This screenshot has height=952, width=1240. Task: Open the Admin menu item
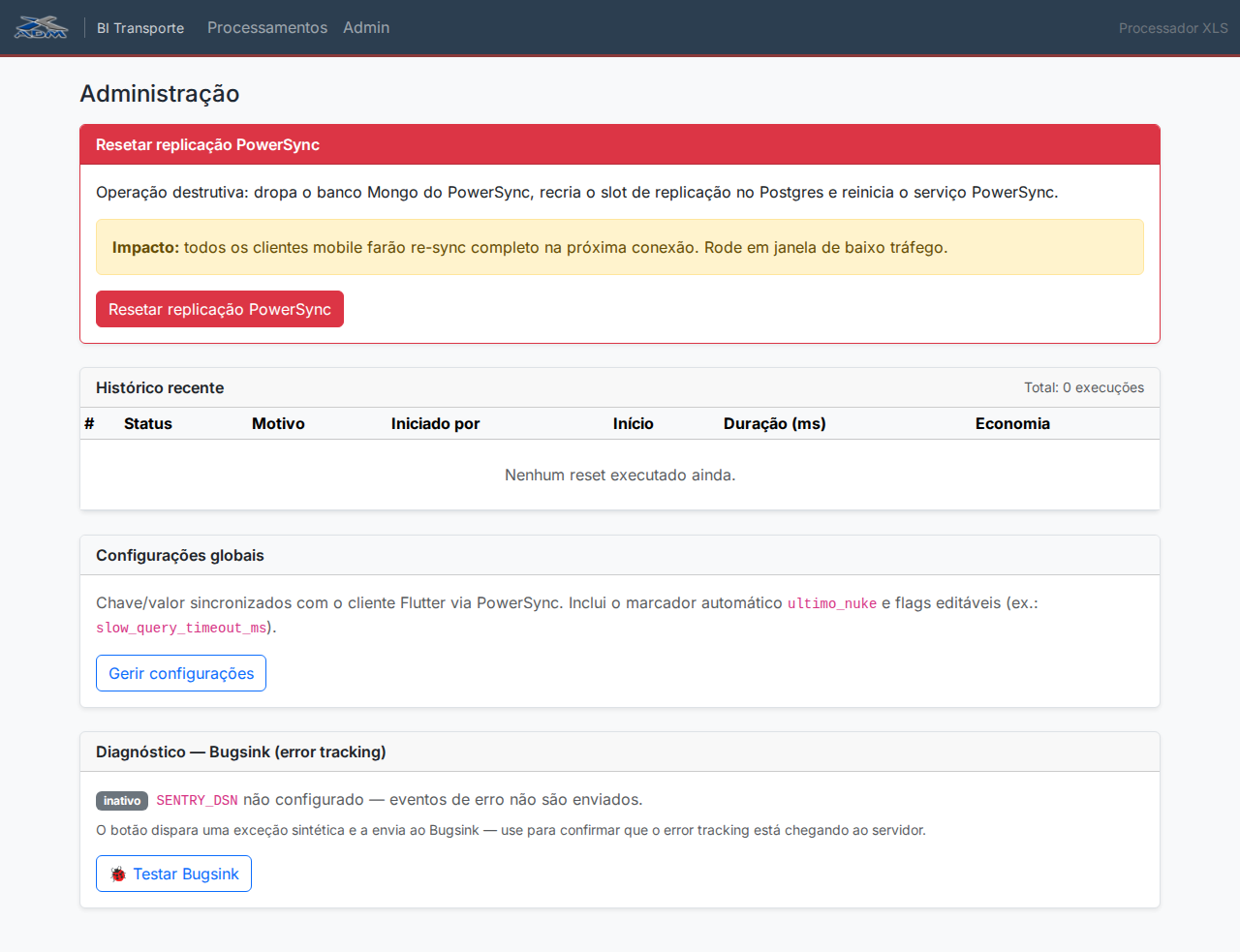tap(366, 27)
